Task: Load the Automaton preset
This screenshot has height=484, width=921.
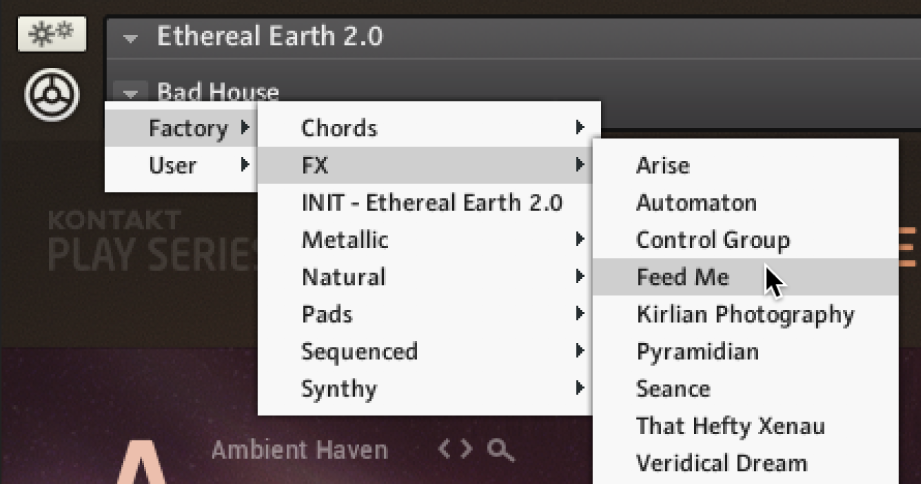Action: [x=696, y=203]
